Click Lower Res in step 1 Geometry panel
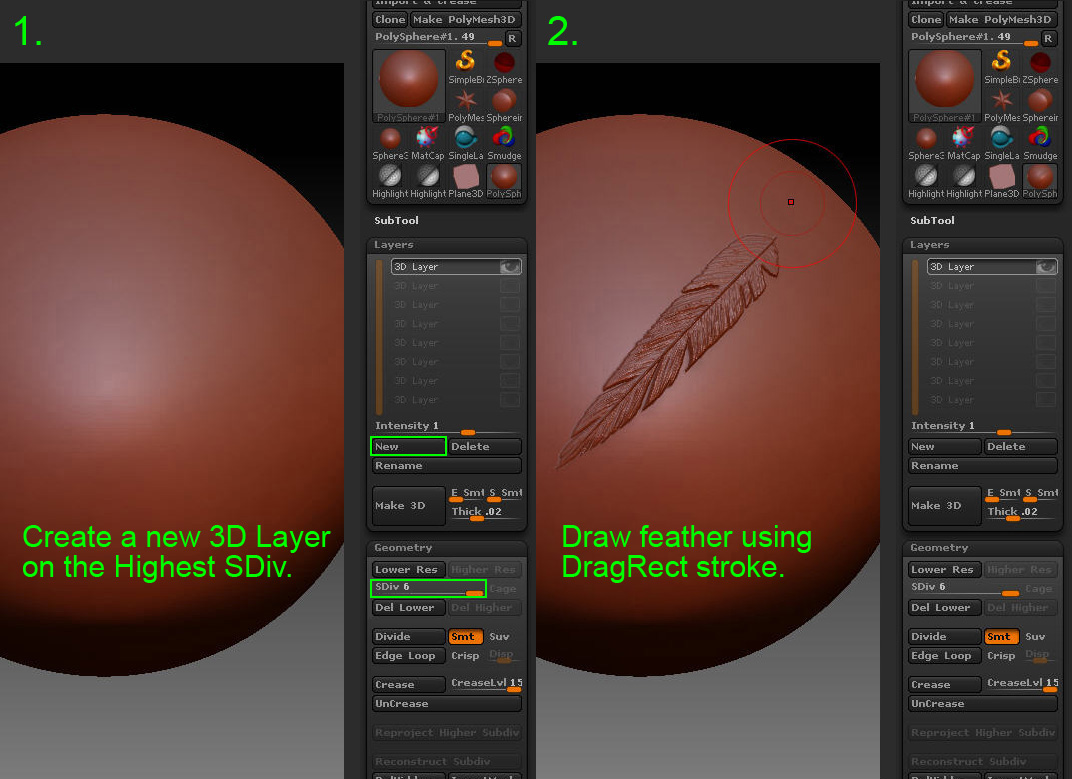 [x=409, y=570]
